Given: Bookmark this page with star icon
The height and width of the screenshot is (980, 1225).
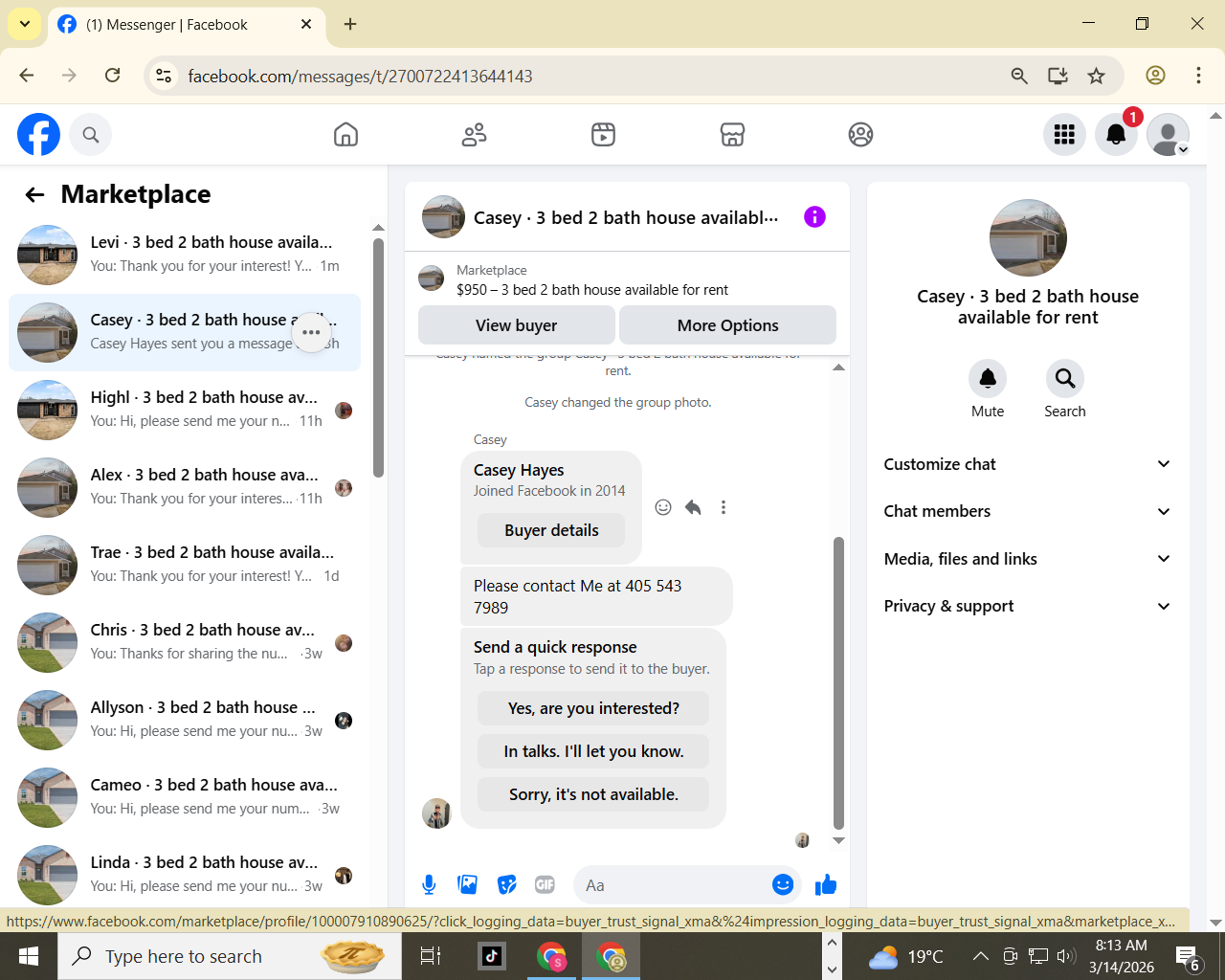Looking at the screenshot, I should (1097, 76).
